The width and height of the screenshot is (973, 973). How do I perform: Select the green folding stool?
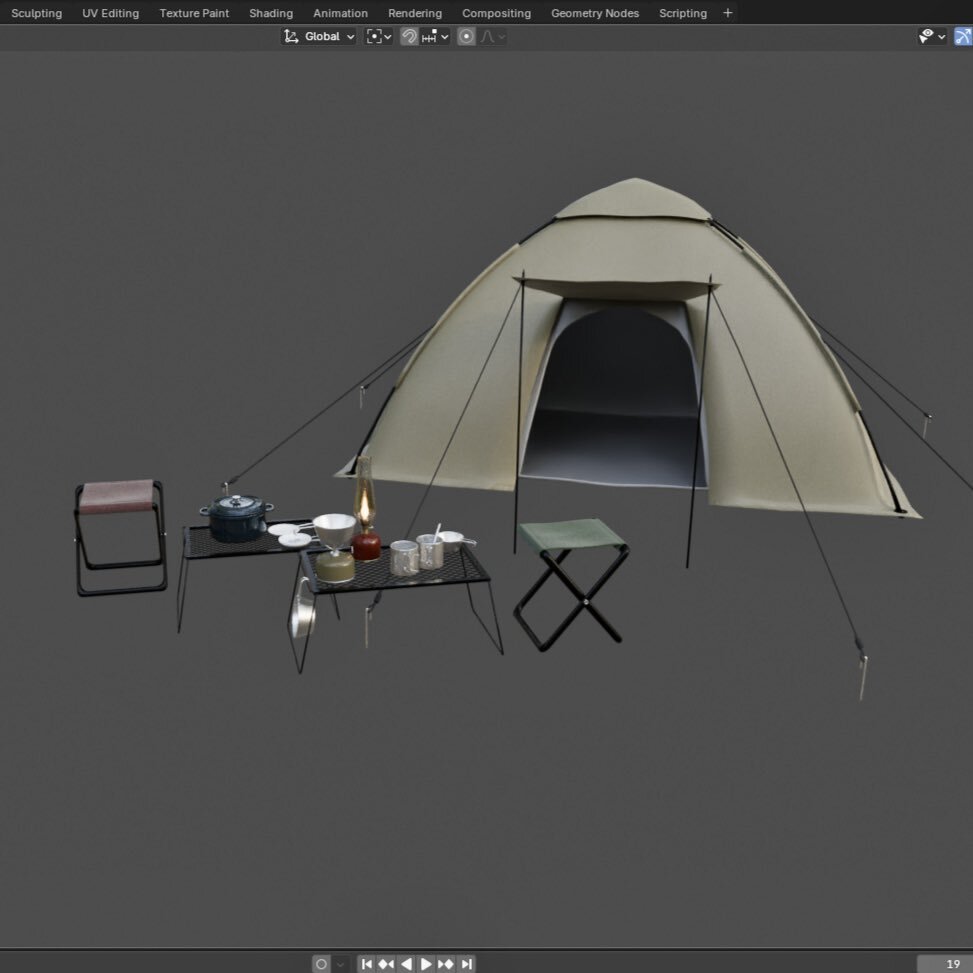point(571,583)
